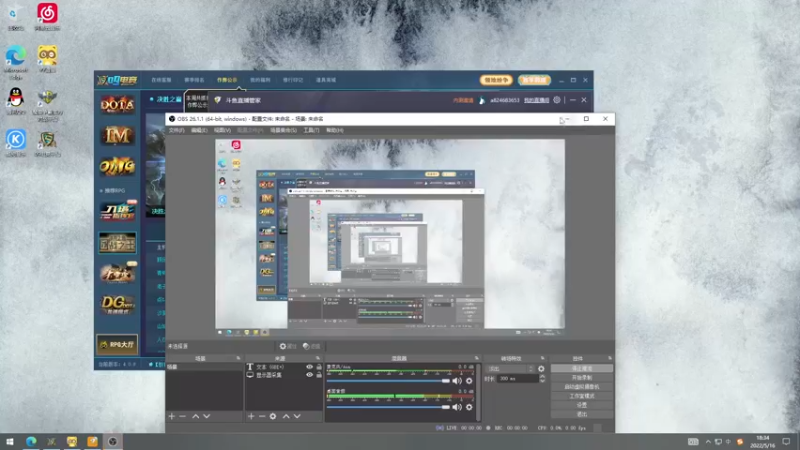Switch to 在线客服 tab in 09 platform
Image resolution: width=800 pixels, height=450 pixels.
pyautogui.click(x=161, y=80)
